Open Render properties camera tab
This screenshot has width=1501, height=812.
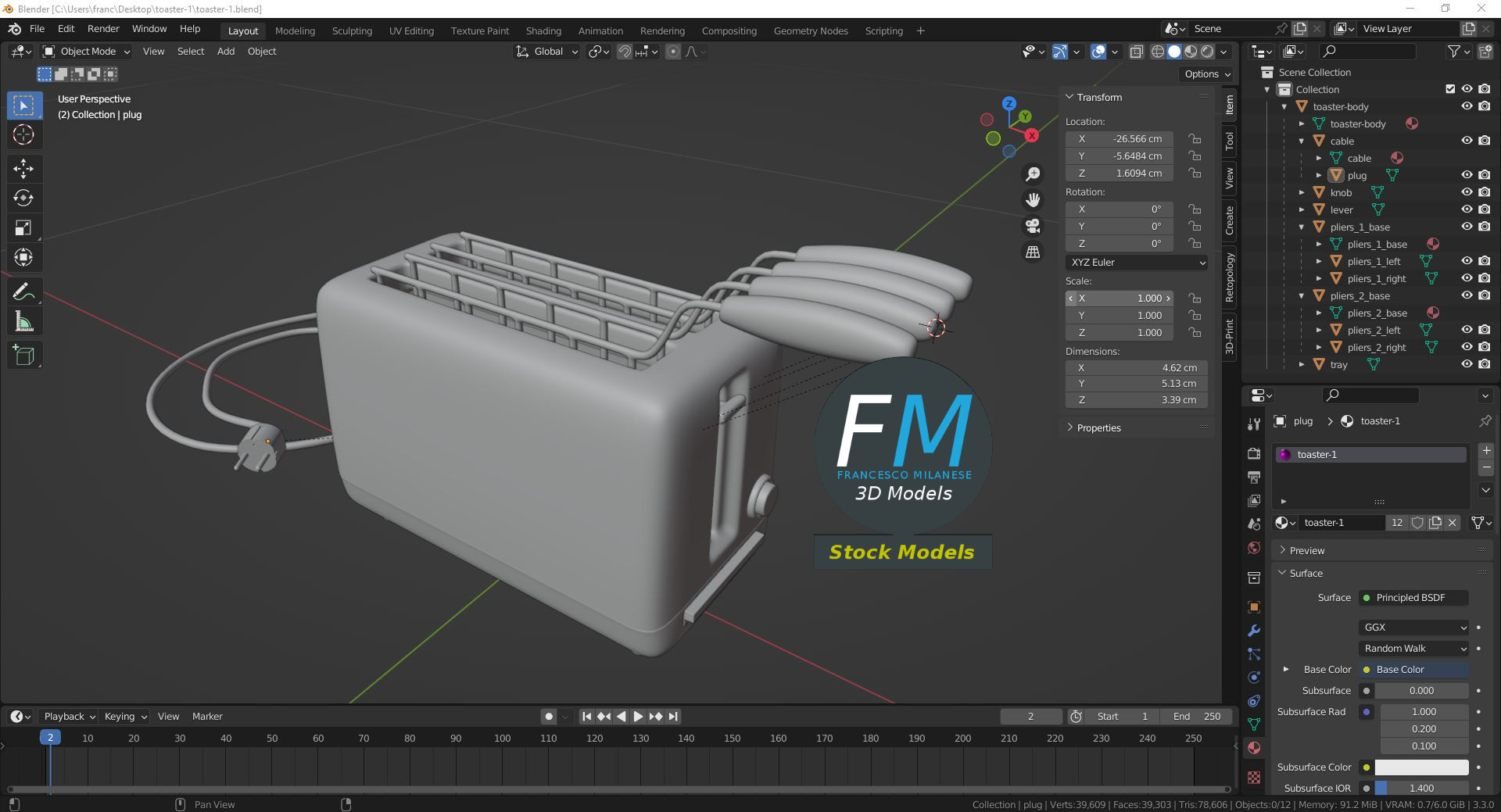pos(1254,454)
